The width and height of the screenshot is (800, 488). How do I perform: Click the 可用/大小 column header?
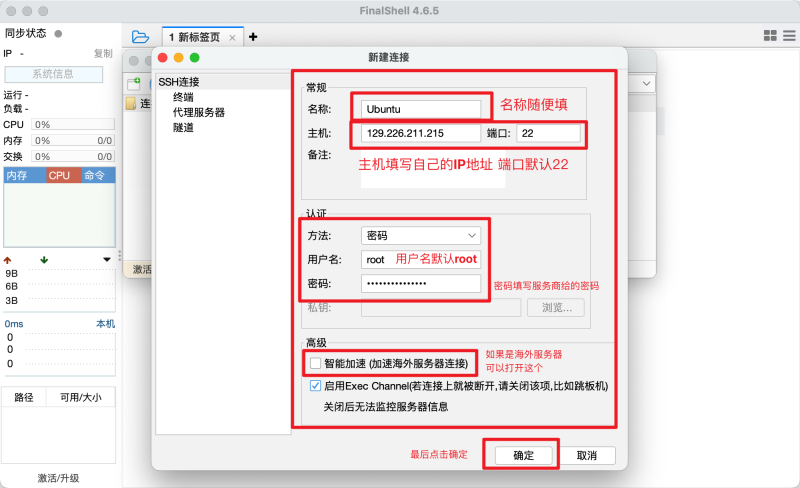[81, 397]
